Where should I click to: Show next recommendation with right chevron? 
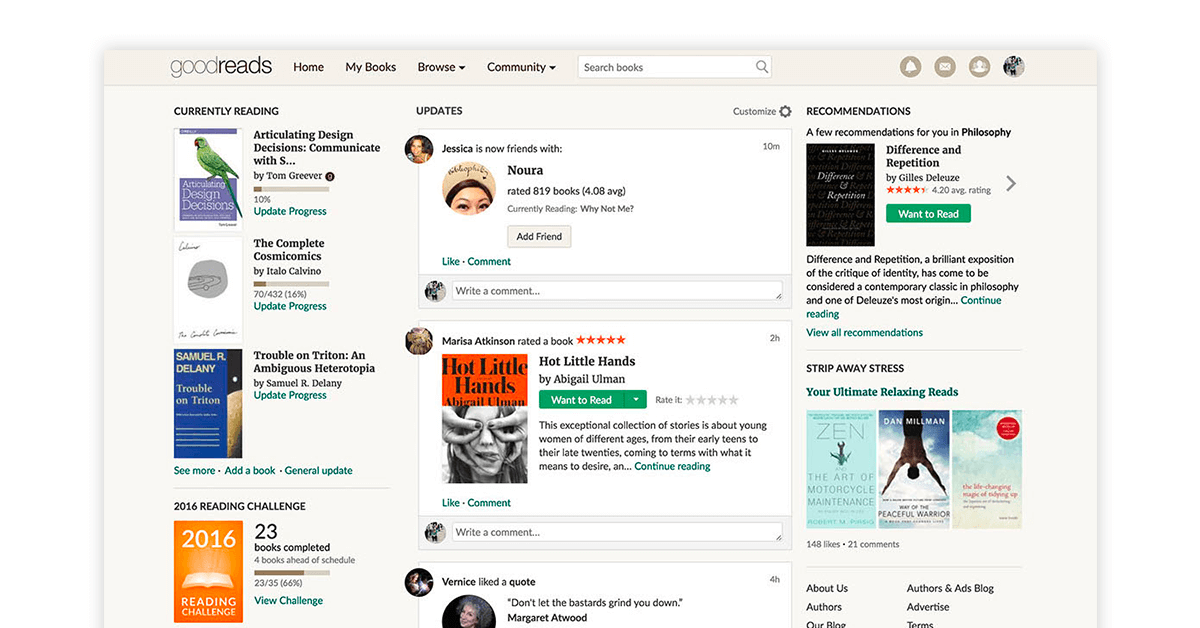(x=1011, y=184)
